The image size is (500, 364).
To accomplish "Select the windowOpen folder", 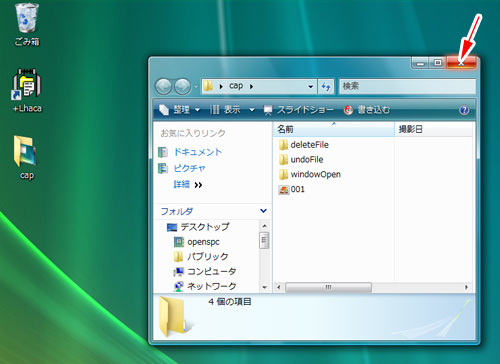I will [x=309, y=174].
